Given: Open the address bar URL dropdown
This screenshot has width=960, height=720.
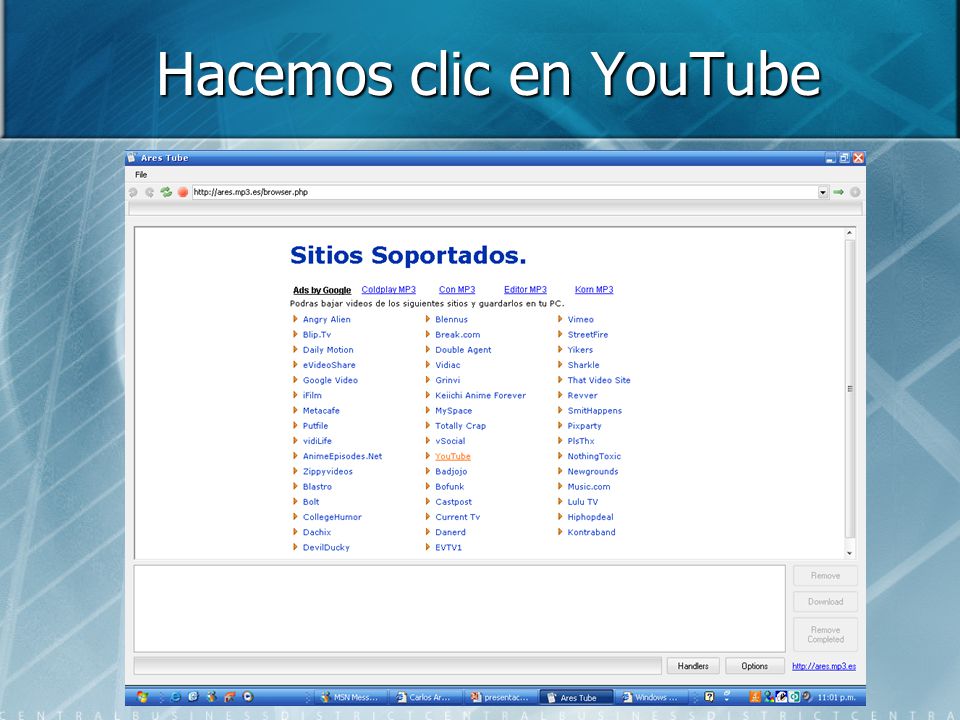Looking at the screenshot, I should click(x=823, y=192).
